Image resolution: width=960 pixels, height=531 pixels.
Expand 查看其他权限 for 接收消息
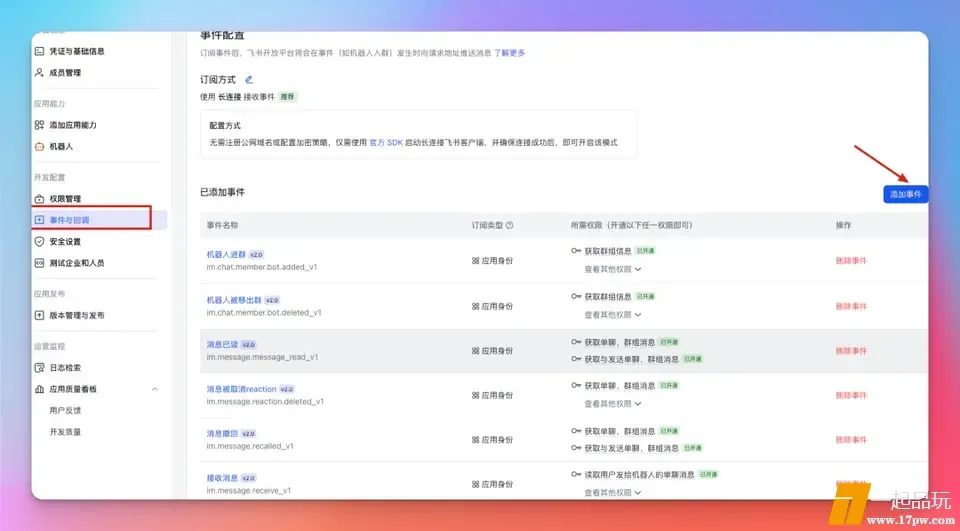tap(613, 492)
